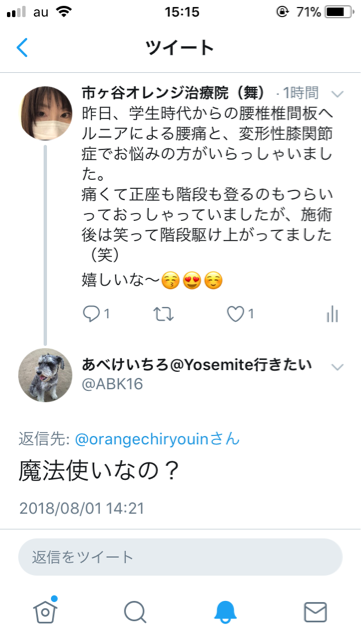Expand options chevron on 市ヶ谷オレンジ治療院 tweet
This screenshot has width=361, height=640.
(x=337, y=94)
